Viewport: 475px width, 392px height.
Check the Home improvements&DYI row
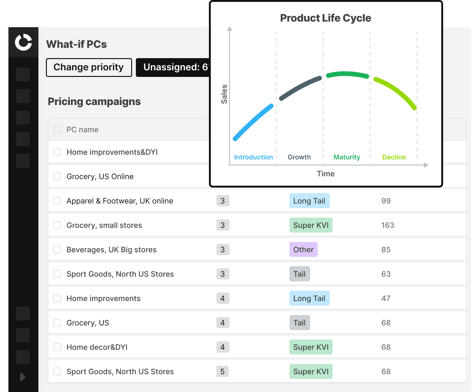pyautogui.click(x=57, y=152)
